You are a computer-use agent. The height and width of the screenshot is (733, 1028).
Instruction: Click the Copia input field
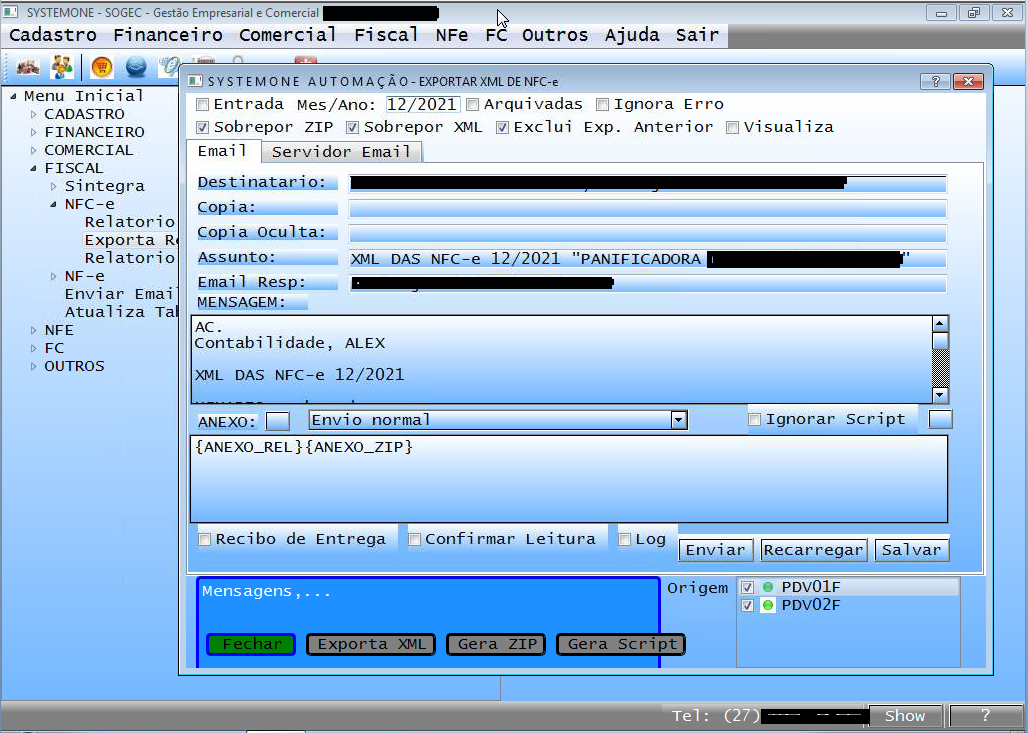coord(648,209)
